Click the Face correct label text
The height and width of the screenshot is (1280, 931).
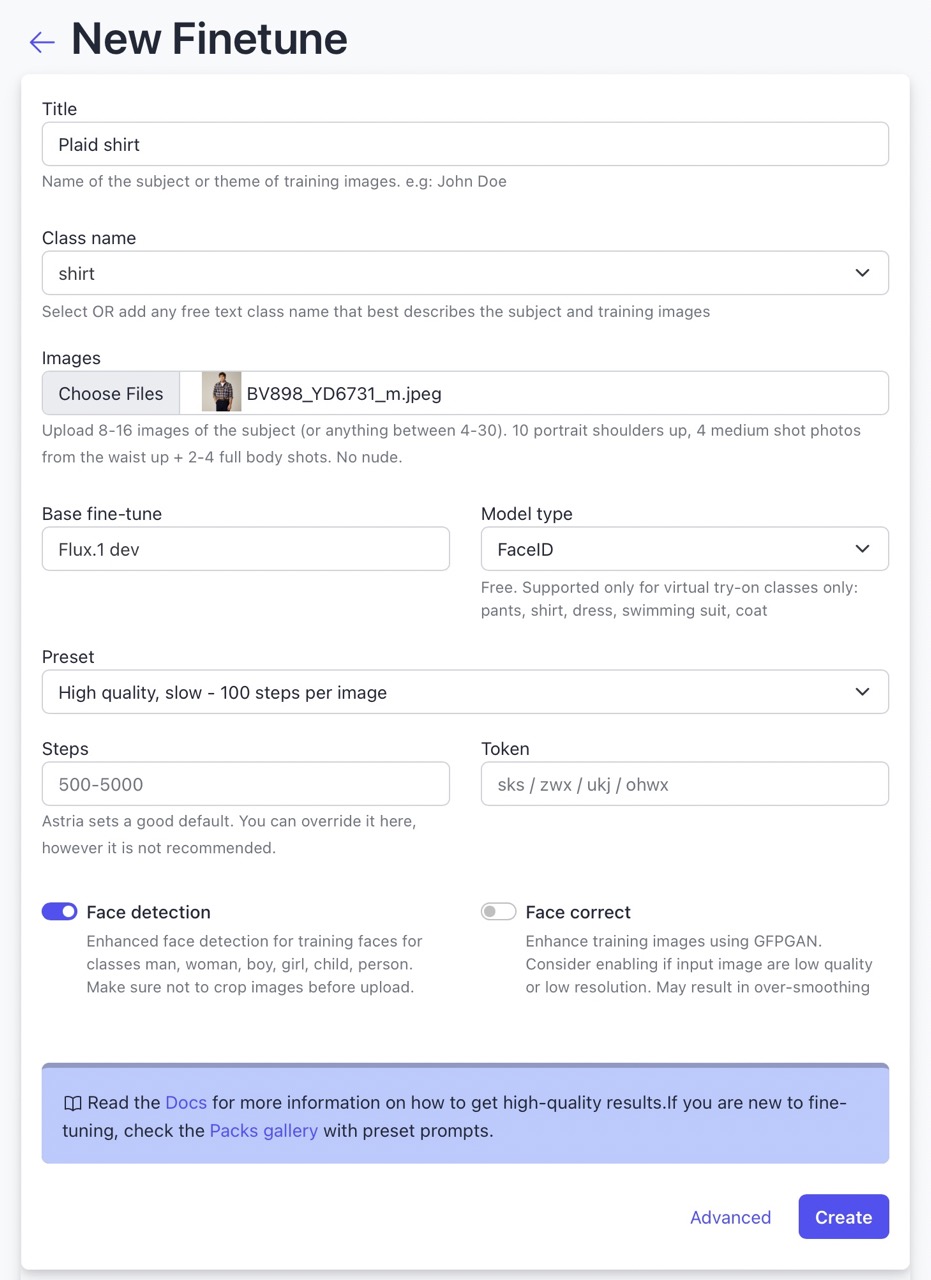(x=578, y=912)
